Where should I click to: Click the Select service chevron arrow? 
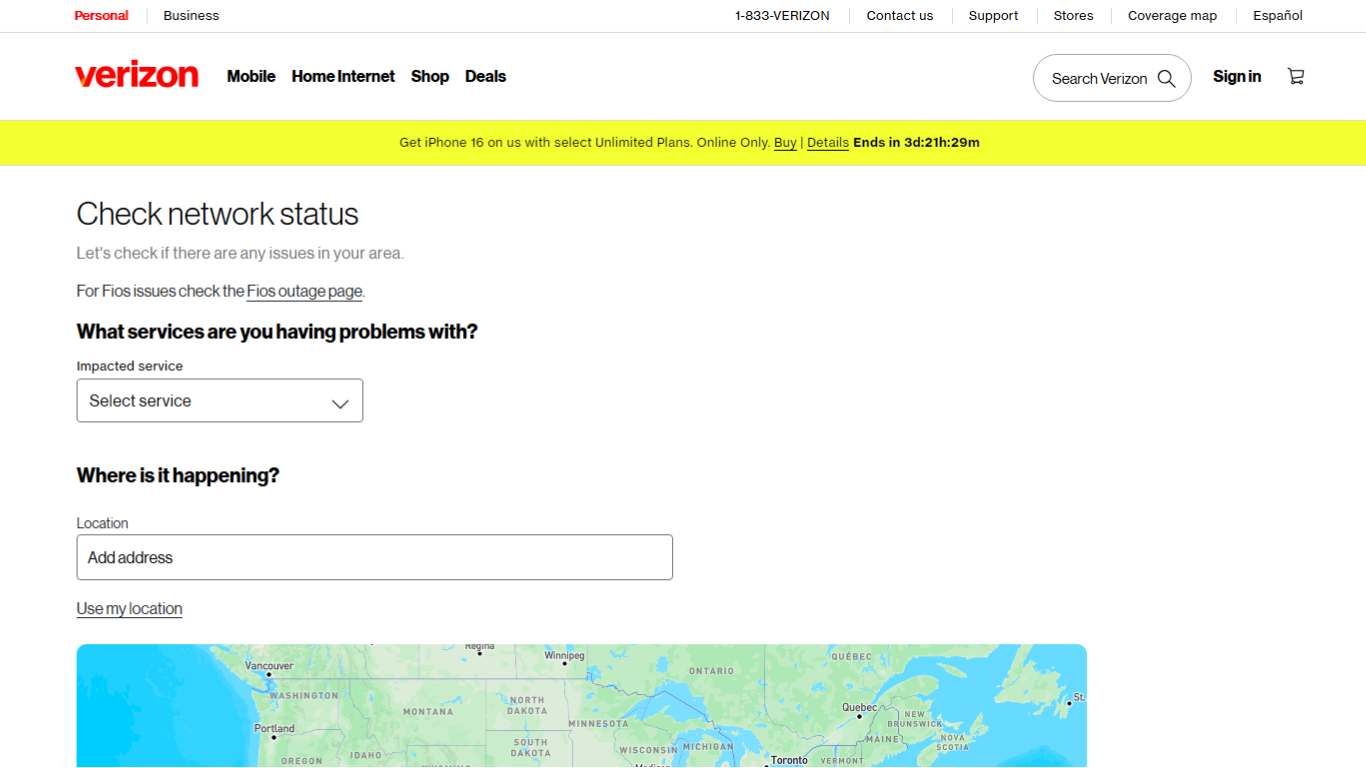click(x=340, y=403)
